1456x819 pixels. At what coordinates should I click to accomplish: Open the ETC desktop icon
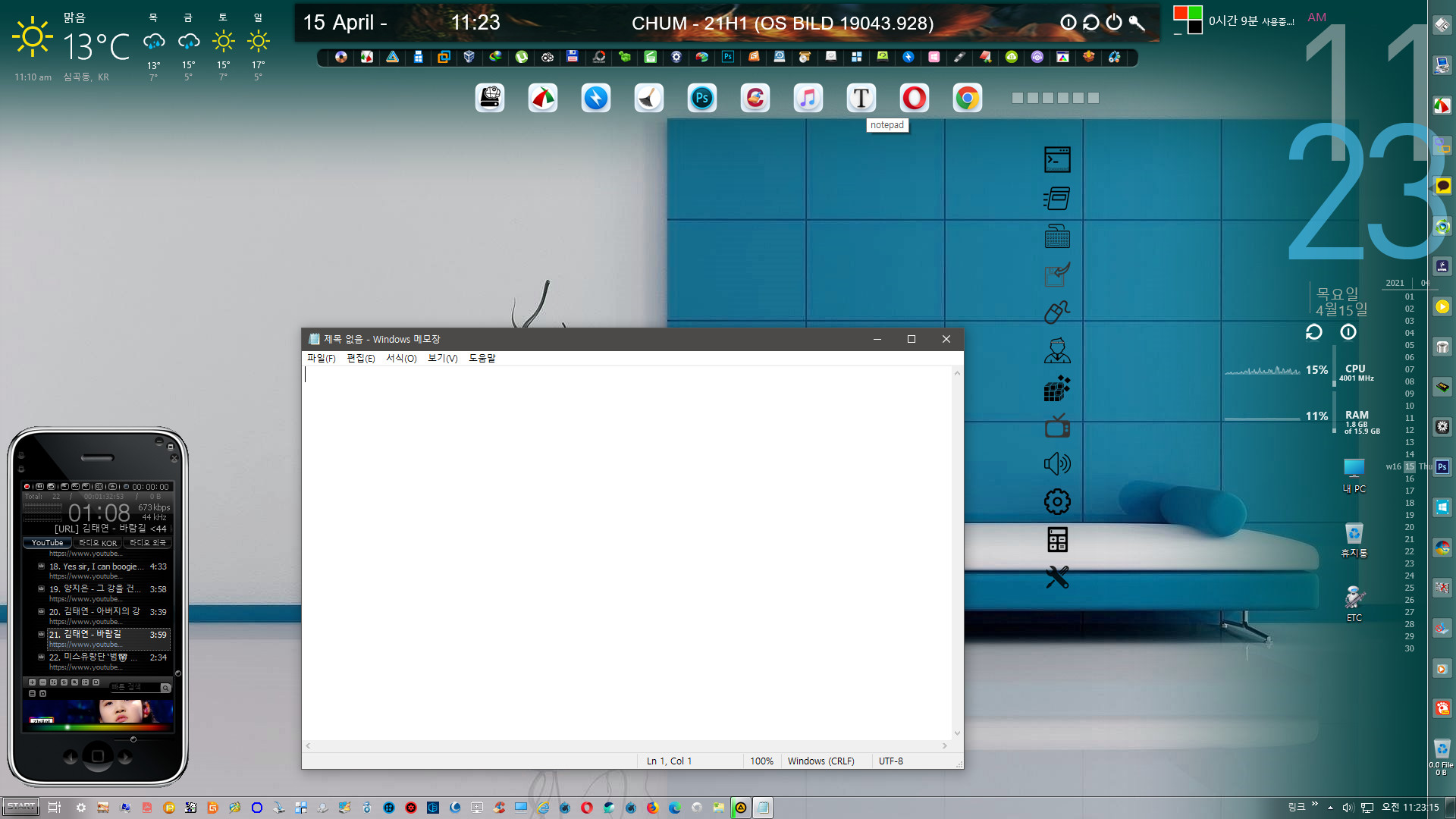1354,604
